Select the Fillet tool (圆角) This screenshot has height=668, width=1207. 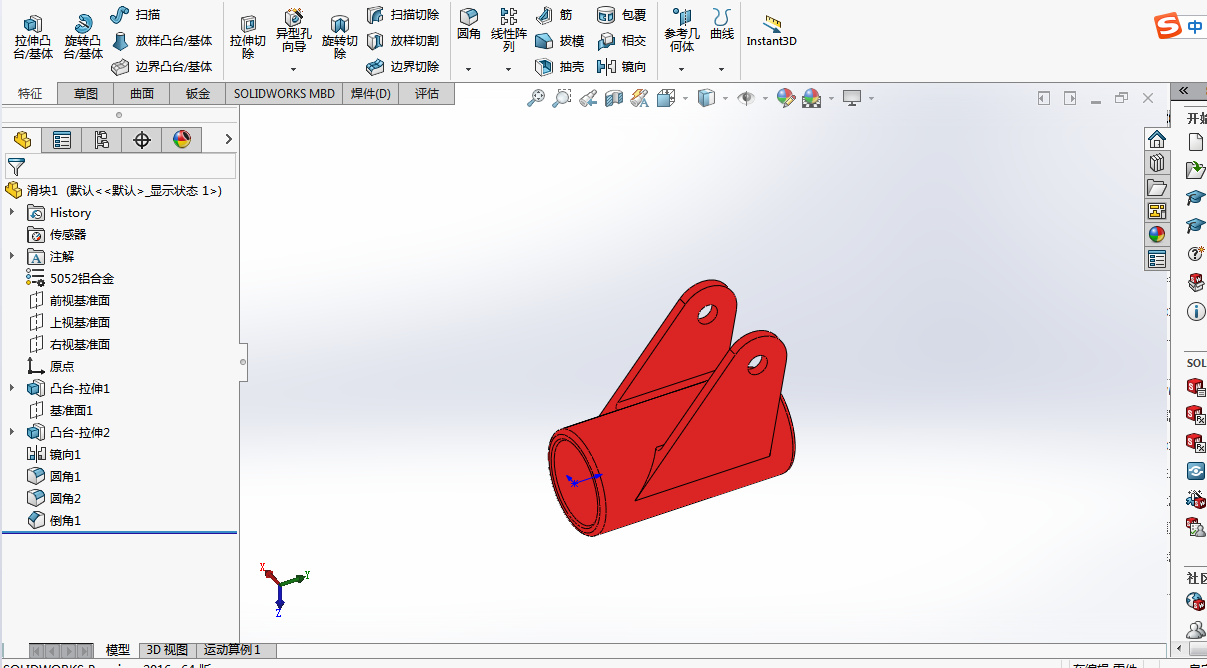coord(468,24)
